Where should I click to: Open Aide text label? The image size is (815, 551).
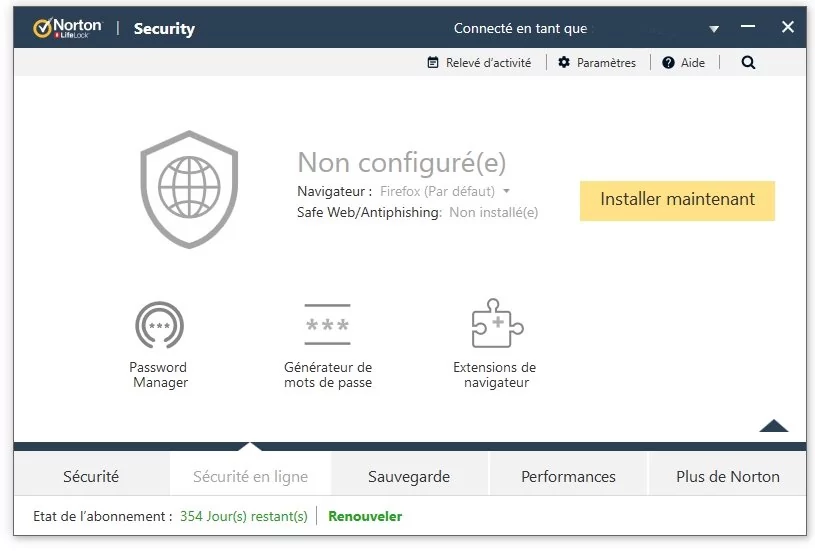pos(693,63)
